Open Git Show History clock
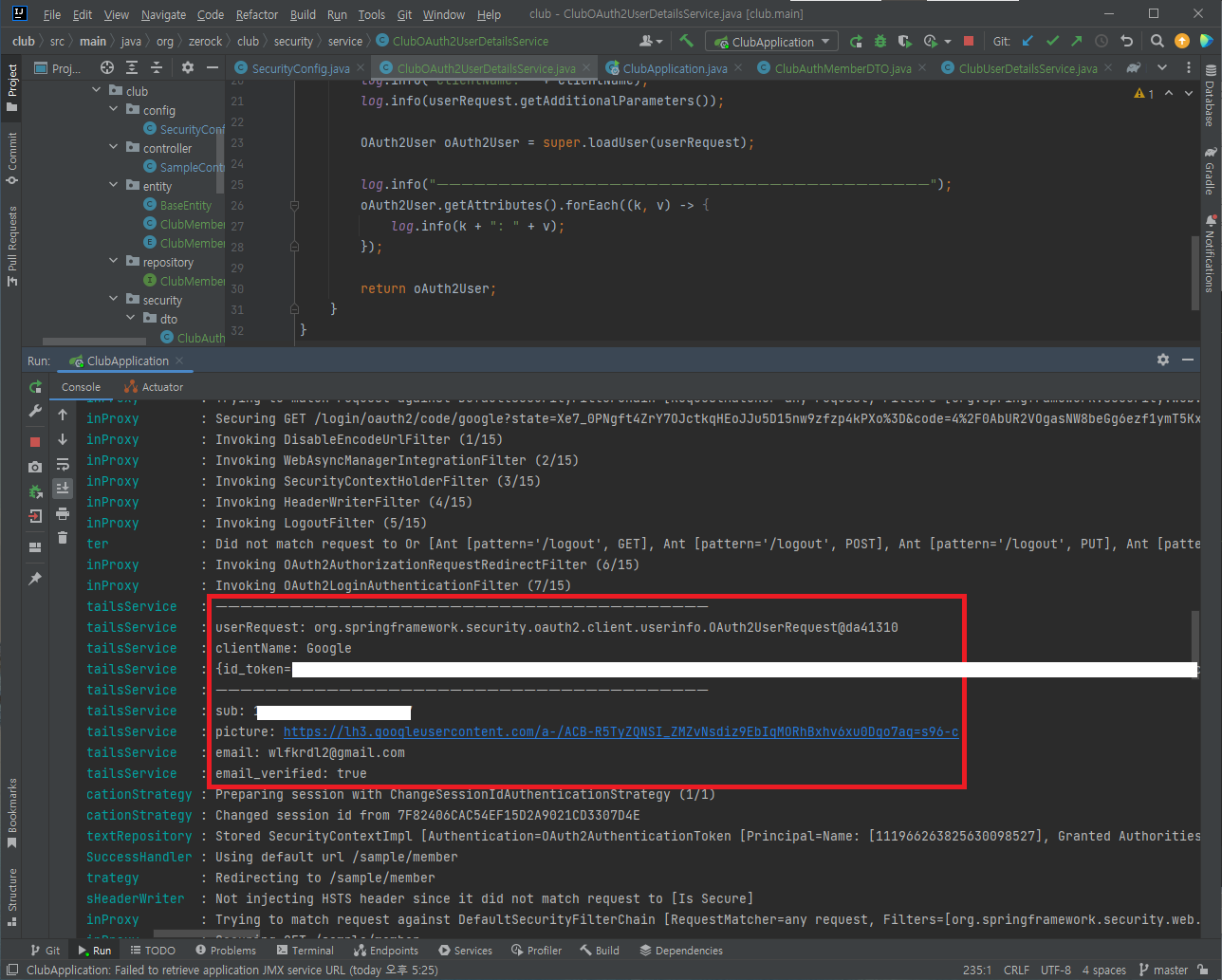 tap(1102, 41)
